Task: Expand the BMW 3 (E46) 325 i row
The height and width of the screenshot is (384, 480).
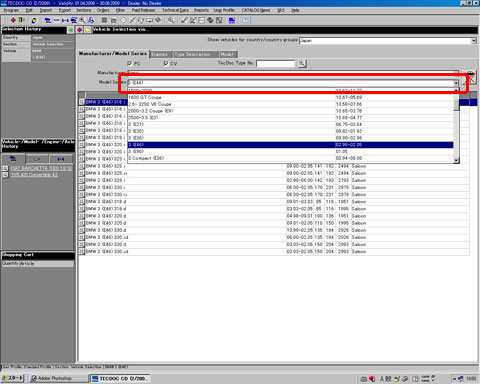Action: [82, 166]
